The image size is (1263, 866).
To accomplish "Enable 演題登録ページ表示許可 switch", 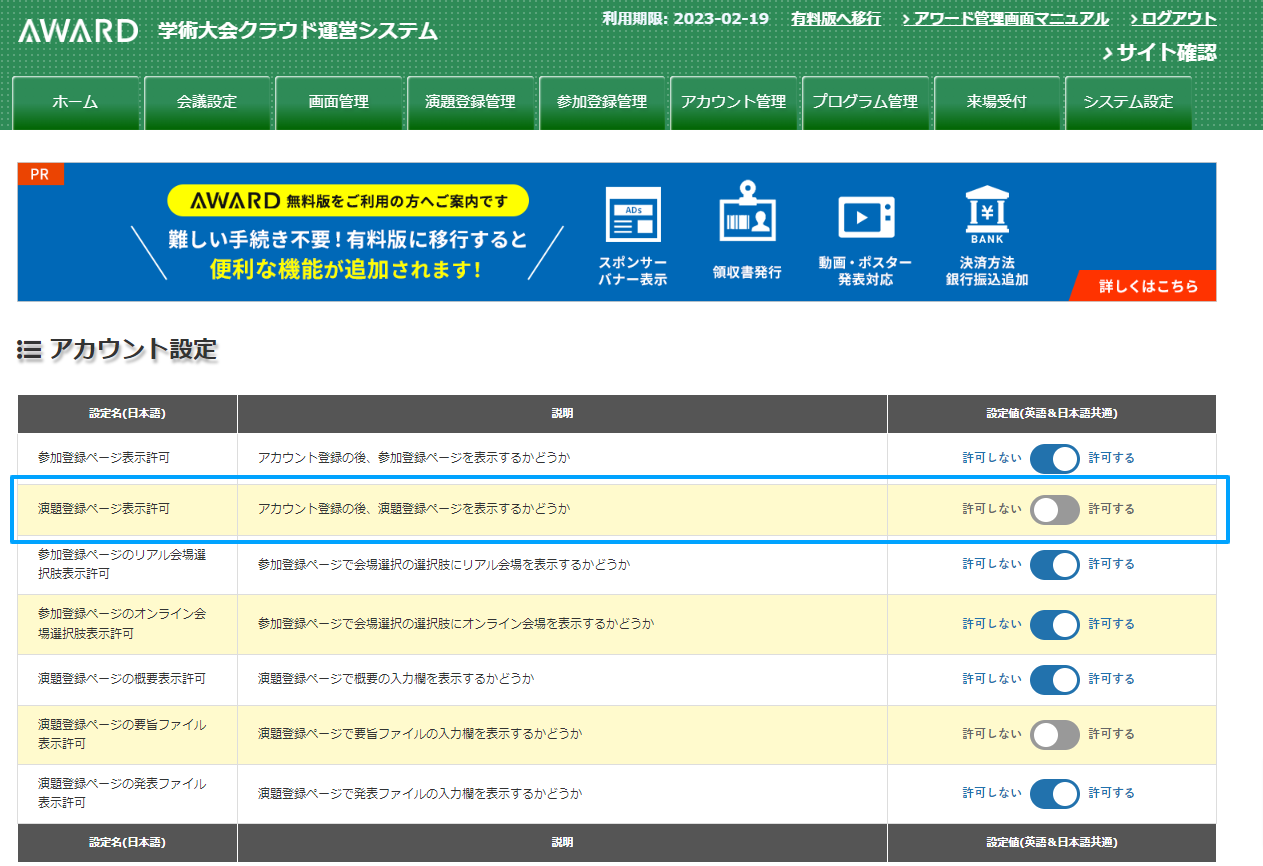I will [1055, 509].
